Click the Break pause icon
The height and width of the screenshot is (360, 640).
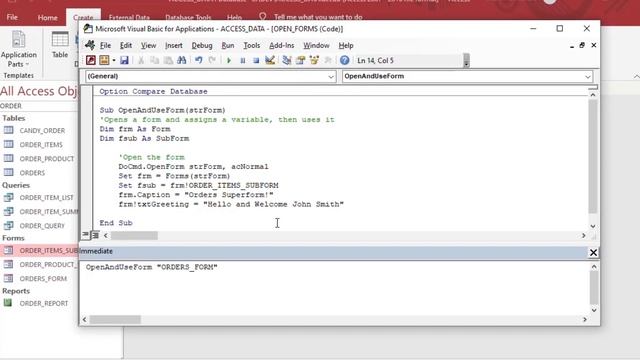pos(242,60)
